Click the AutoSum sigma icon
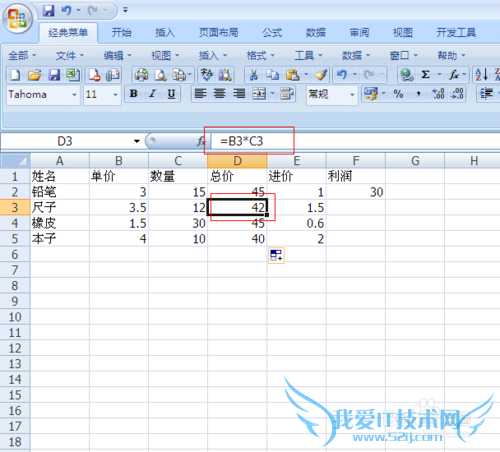The height and width of the screenshot is (452, 500). click(x=426, y=75)
